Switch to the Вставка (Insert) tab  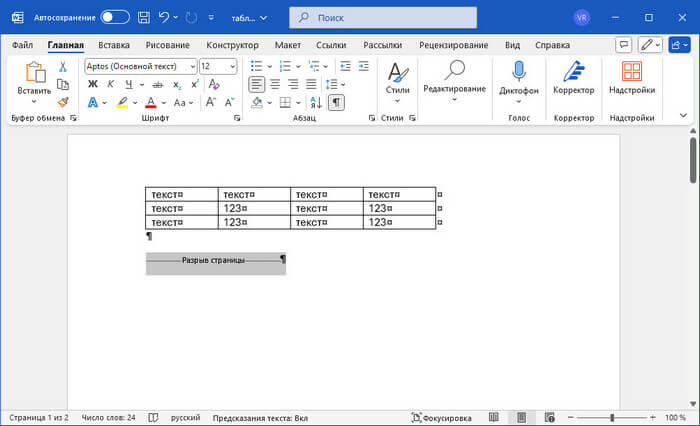[x=114, y=45]
